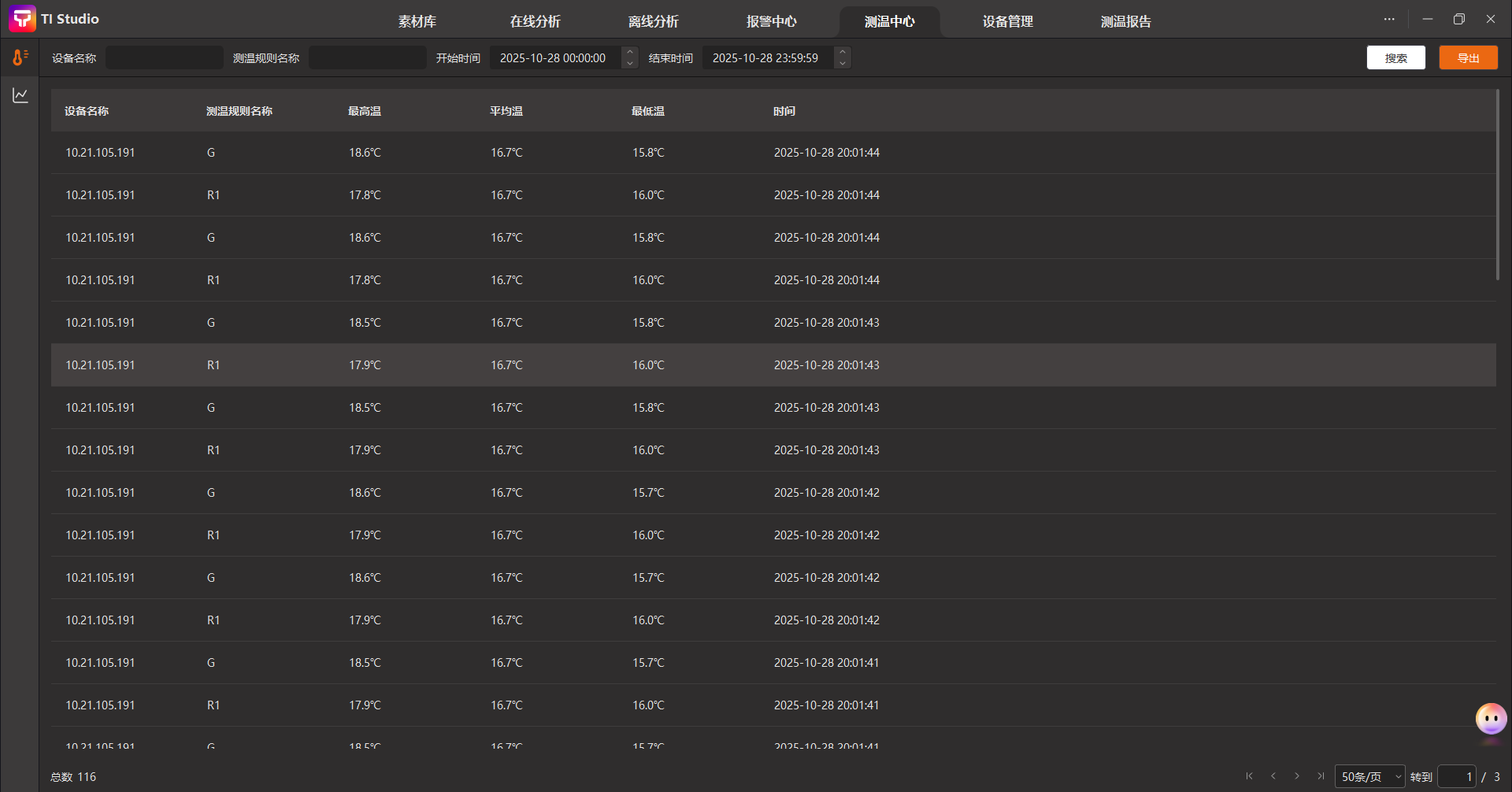Open the 设备管理 tab

pyautogui.click(x=1007, y=21)
